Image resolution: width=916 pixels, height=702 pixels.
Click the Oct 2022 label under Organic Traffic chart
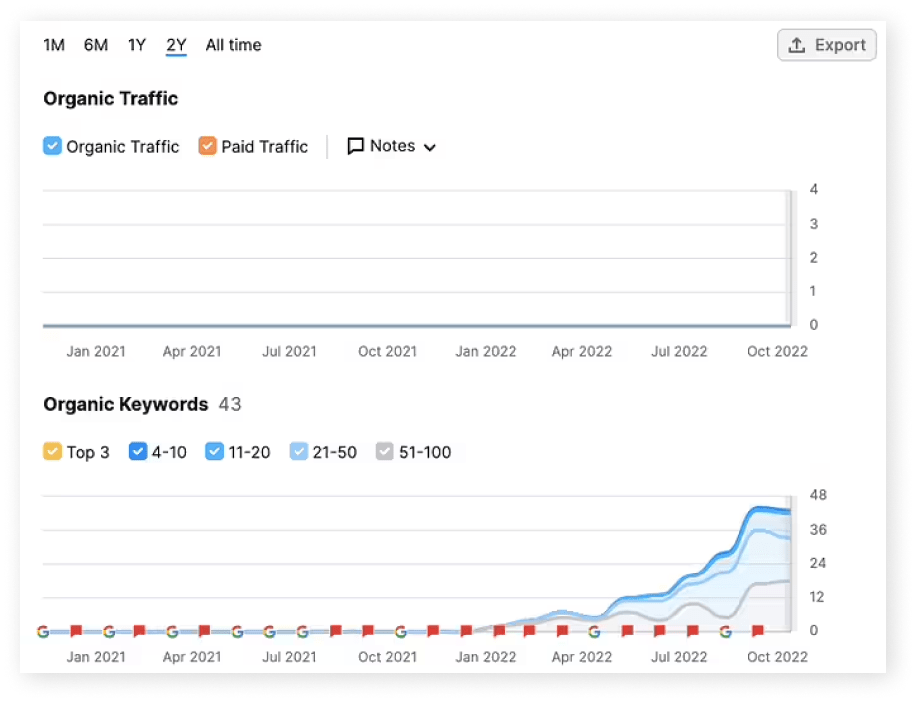tap(777, 351)
